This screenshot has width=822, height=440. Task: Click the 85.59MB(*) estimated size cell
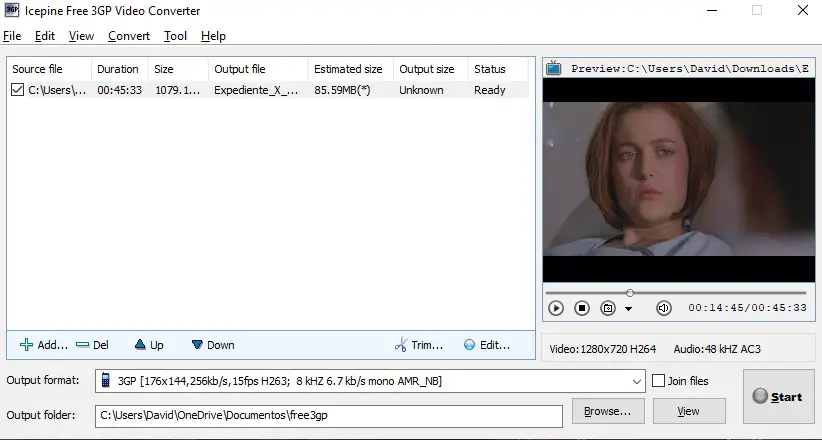(342, 90)
